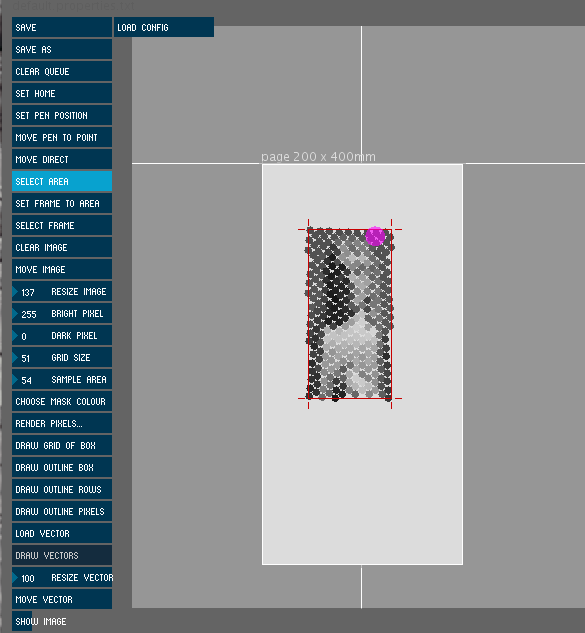This screenshot has height=633, width=585.
Task: Open Choose Mask Colour picker
Action: pos(62,402)
